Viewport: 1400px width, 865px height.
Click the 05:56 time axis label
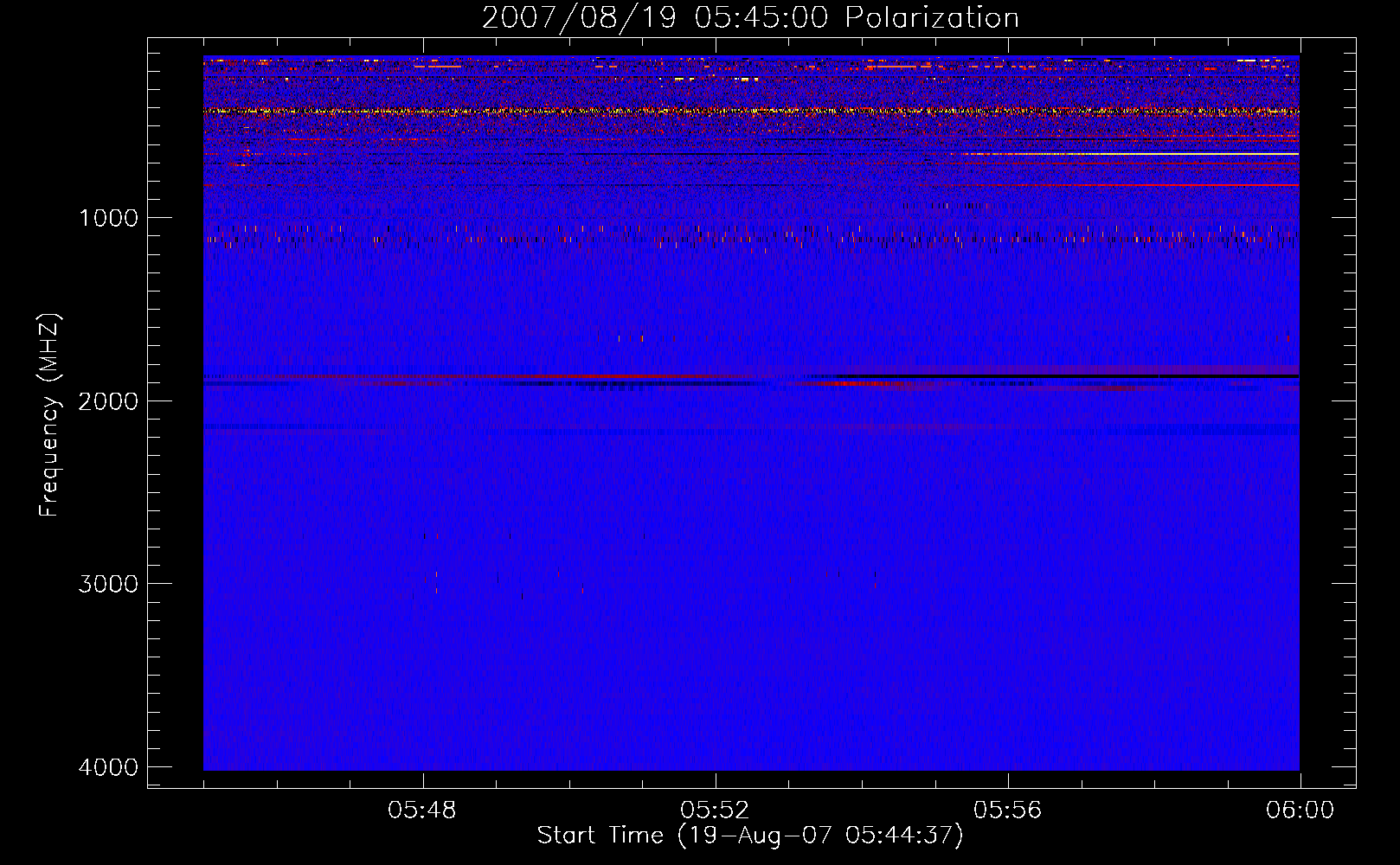[x=1007, y=811]
